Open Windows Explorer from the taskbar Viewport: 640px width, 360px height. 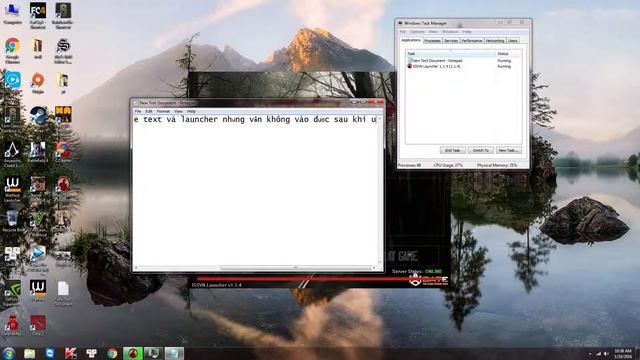click(x=29, y=353)
